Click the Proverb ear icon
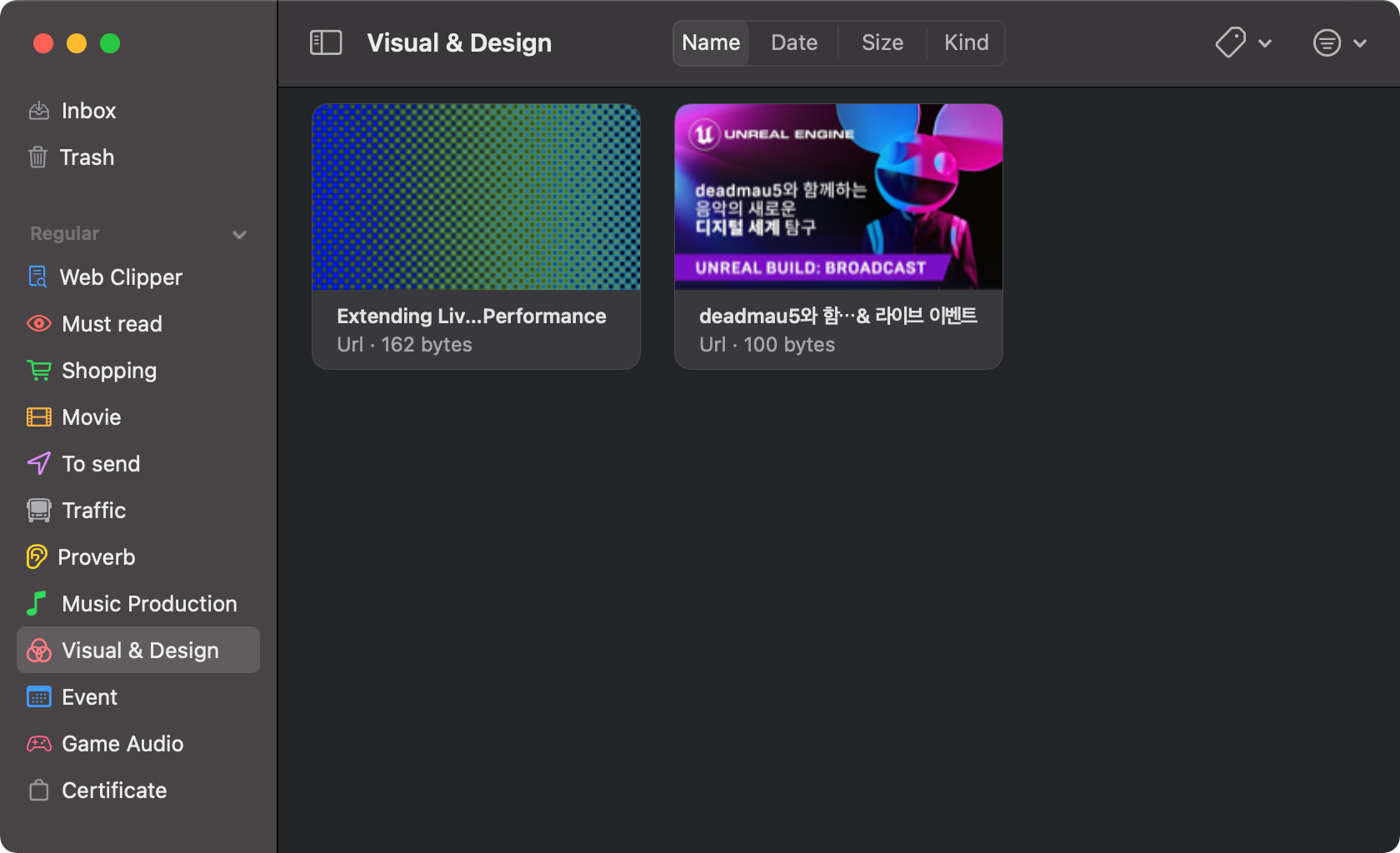This screenshot has width=1400, height=853. (37, 556)
